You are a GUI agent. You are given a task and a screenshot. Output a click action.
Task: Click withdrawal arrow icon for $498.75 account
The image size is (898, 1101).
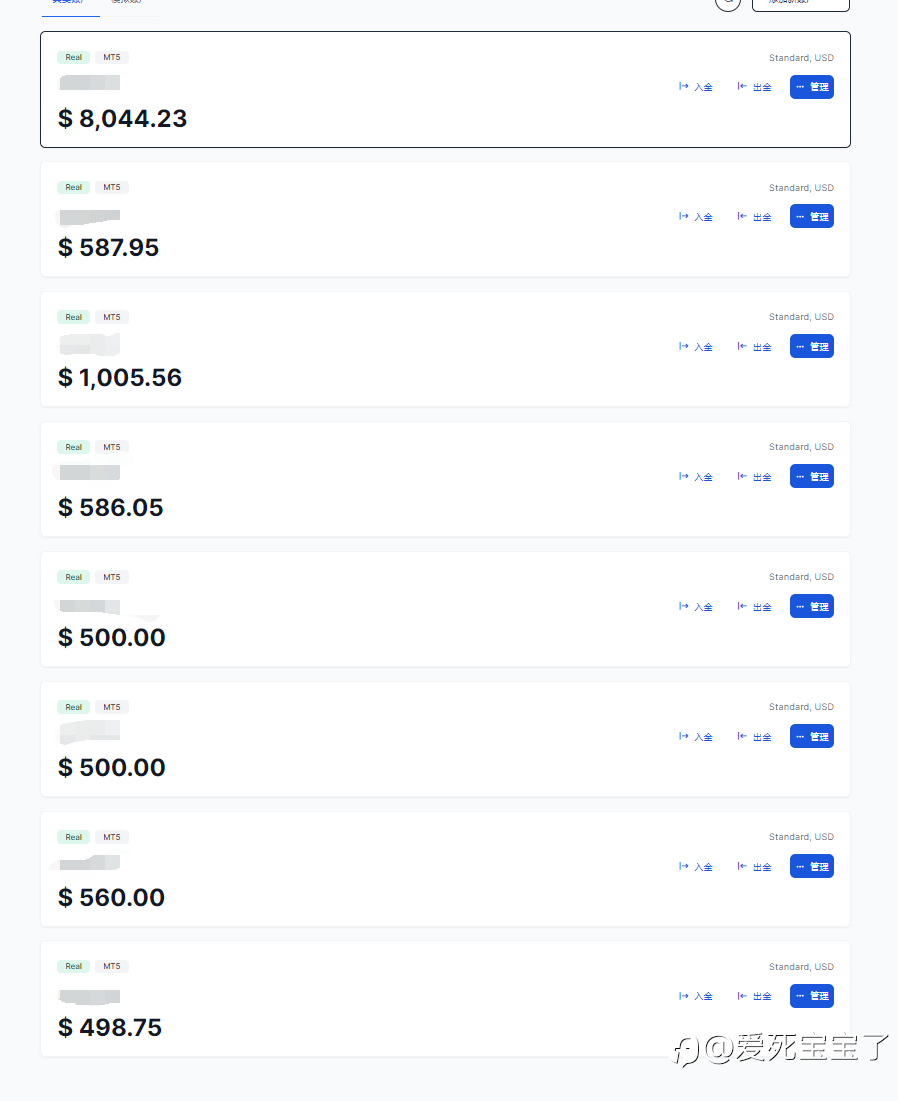coord(742,996)
